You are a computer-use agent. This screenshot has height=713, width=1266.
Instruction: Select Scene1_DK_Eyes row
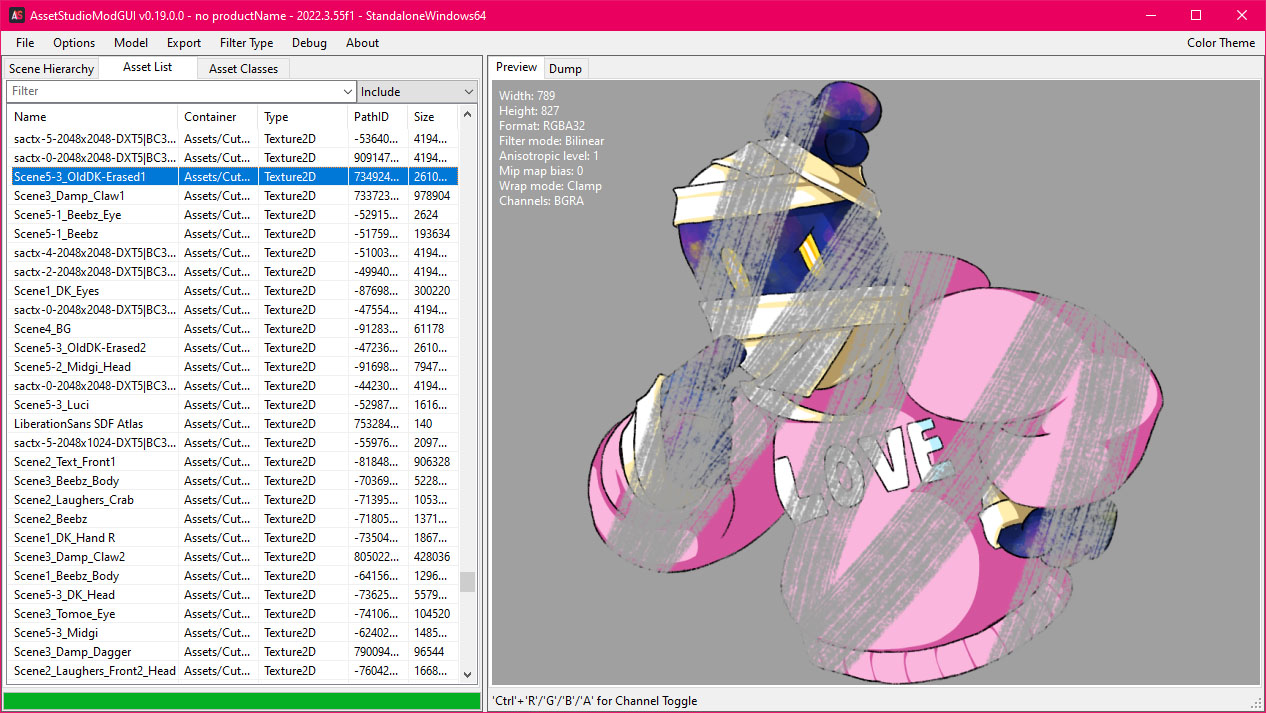pos(234,291)
